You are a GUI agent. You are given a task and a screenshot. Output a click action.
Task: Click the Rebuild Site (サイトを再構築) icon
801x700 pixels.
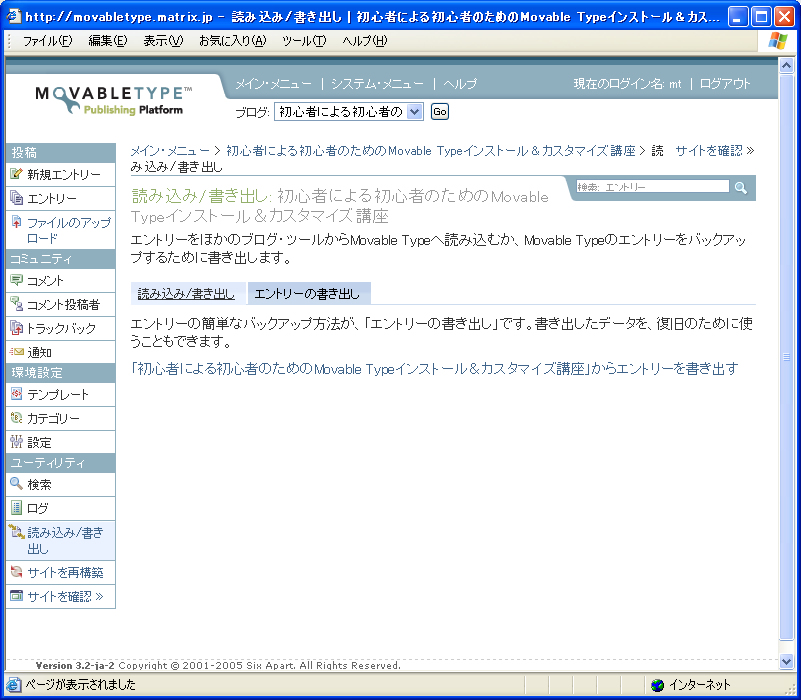(x=16, y=572)
